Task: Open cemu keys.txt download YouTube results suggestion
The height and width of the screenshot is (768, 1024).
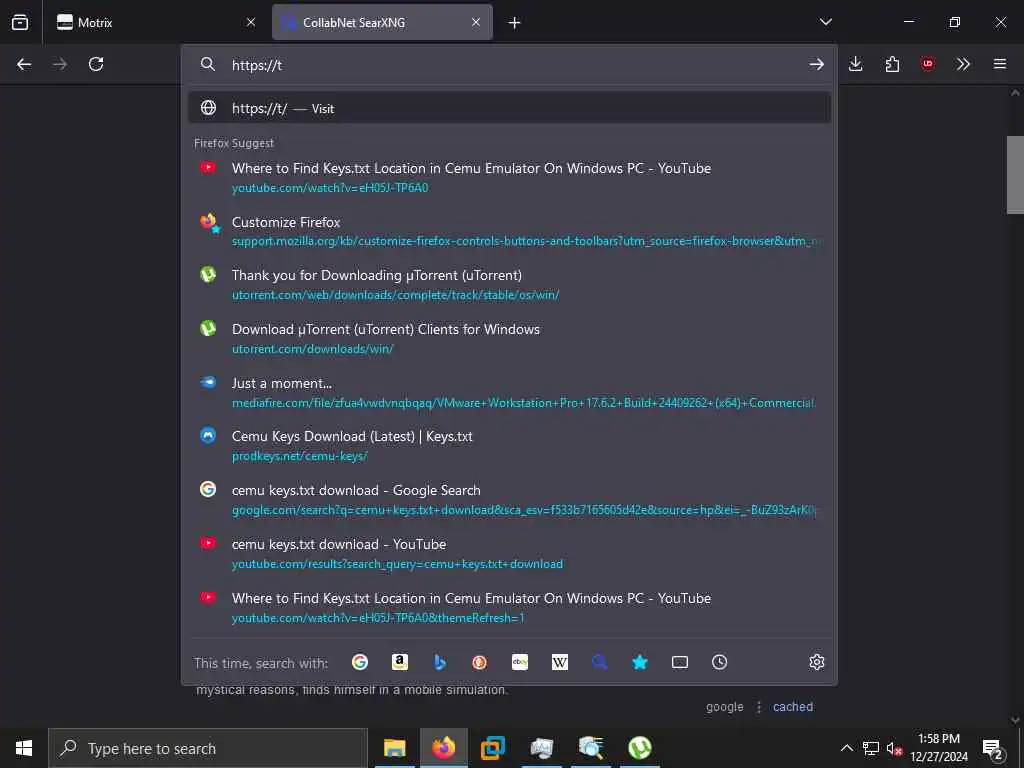Action: coord(509,554)
